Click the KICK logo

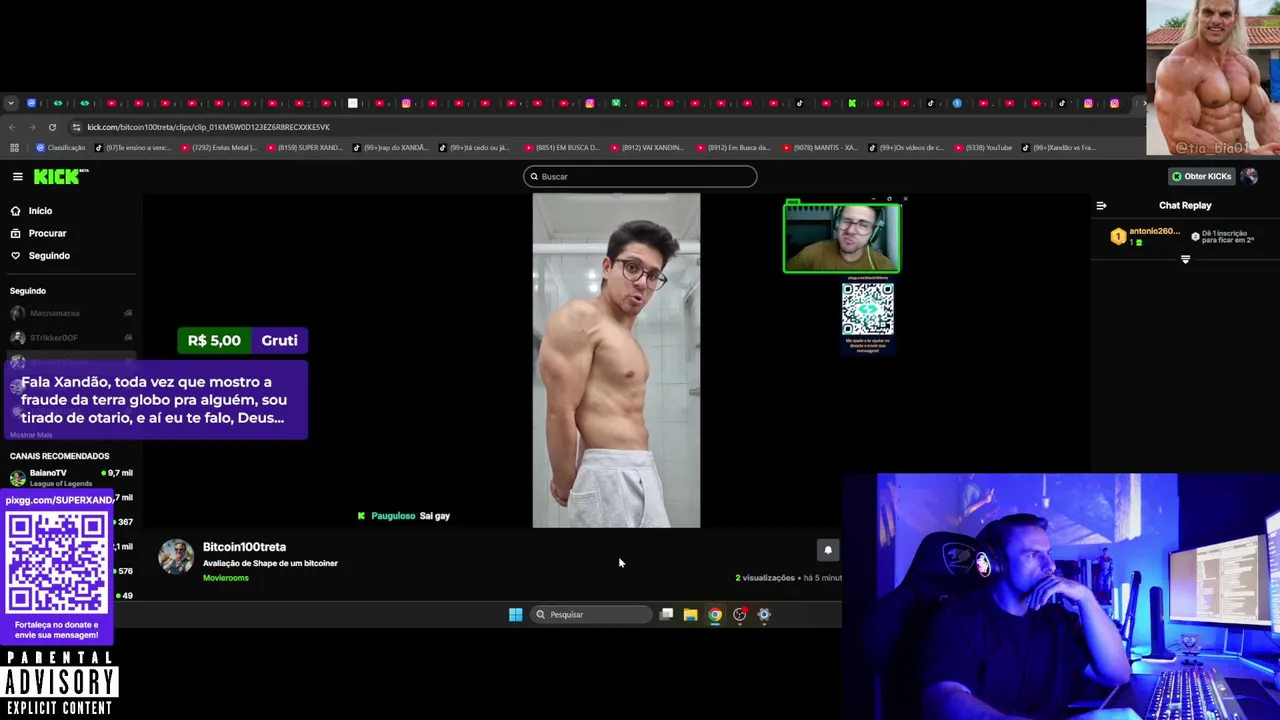(61, 176)
